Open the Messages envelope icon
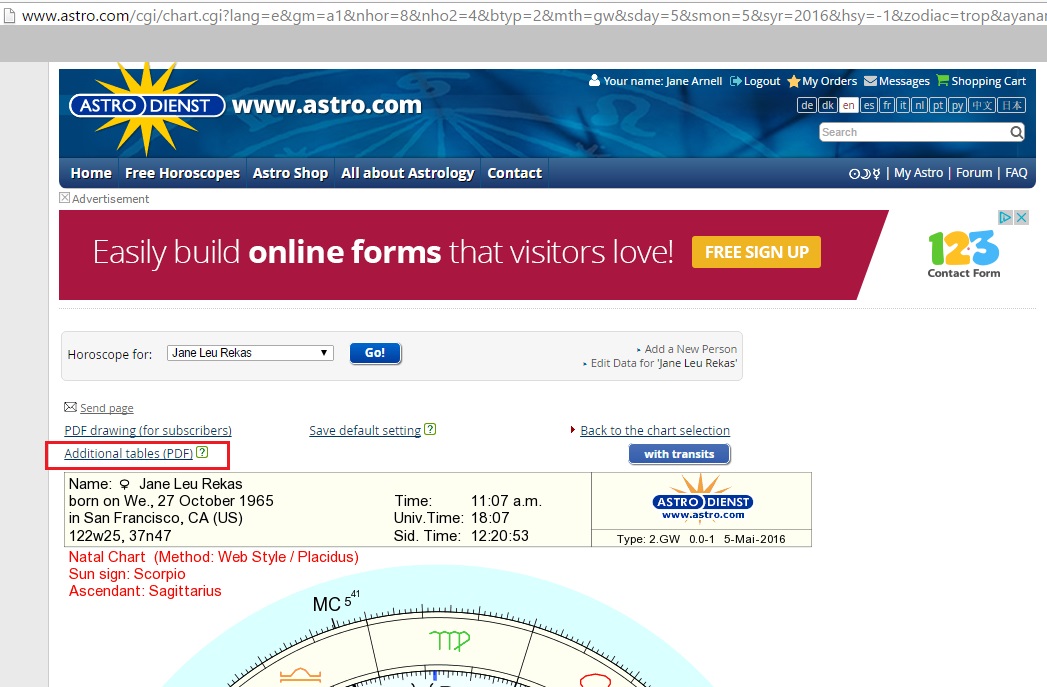1047x687 pixels. pyautogui.click(x=871, y=81)
